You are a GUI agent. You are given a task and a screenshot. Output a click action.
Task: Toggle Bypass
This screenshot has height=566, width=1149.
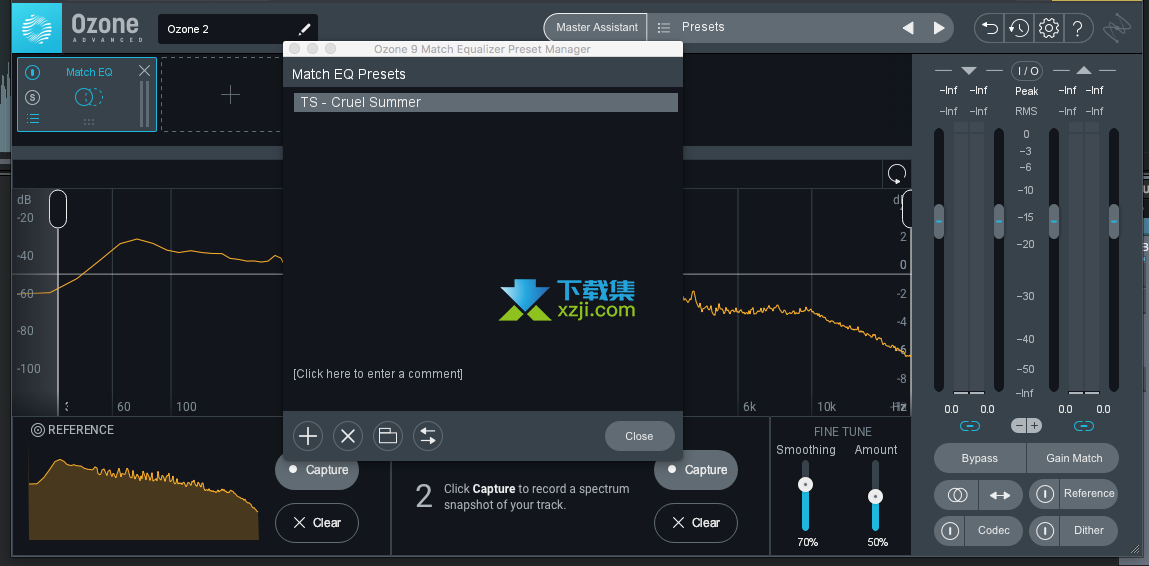[x=980, y=458]
